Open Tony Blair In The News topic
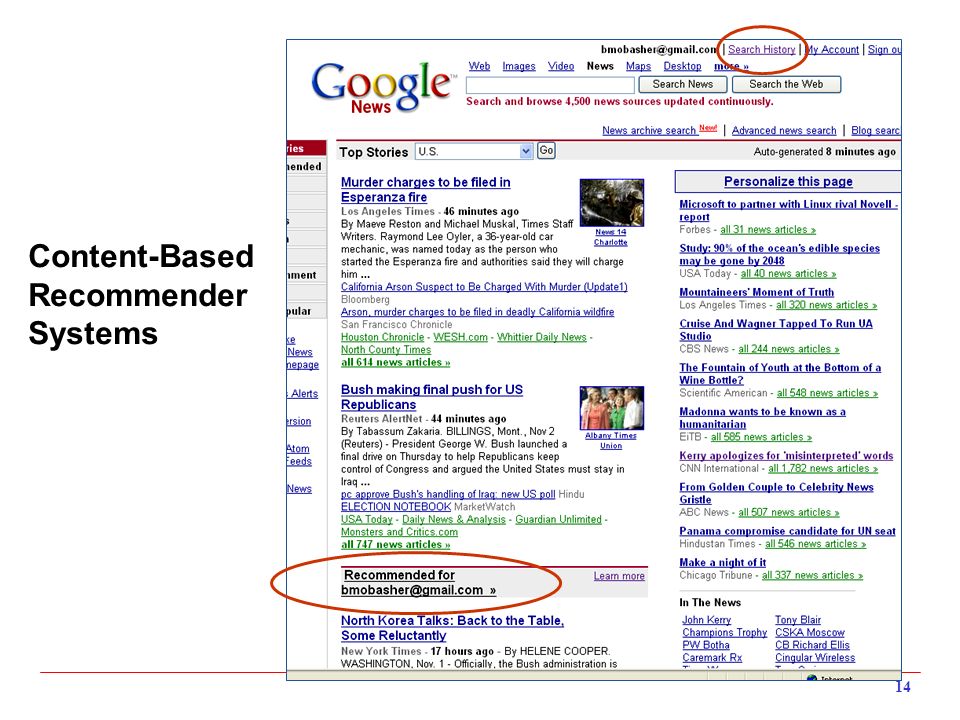 tap(798, 620)
